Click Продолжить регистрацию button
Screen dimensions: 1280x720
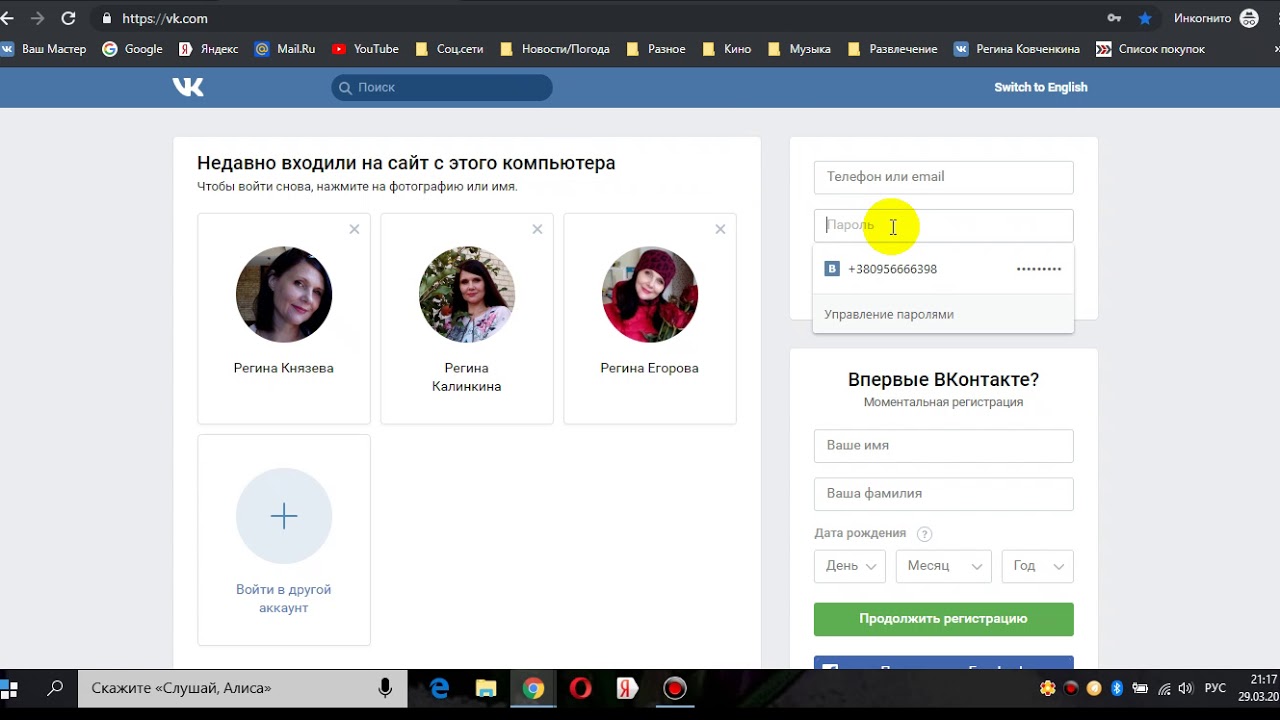coord(944,619)
